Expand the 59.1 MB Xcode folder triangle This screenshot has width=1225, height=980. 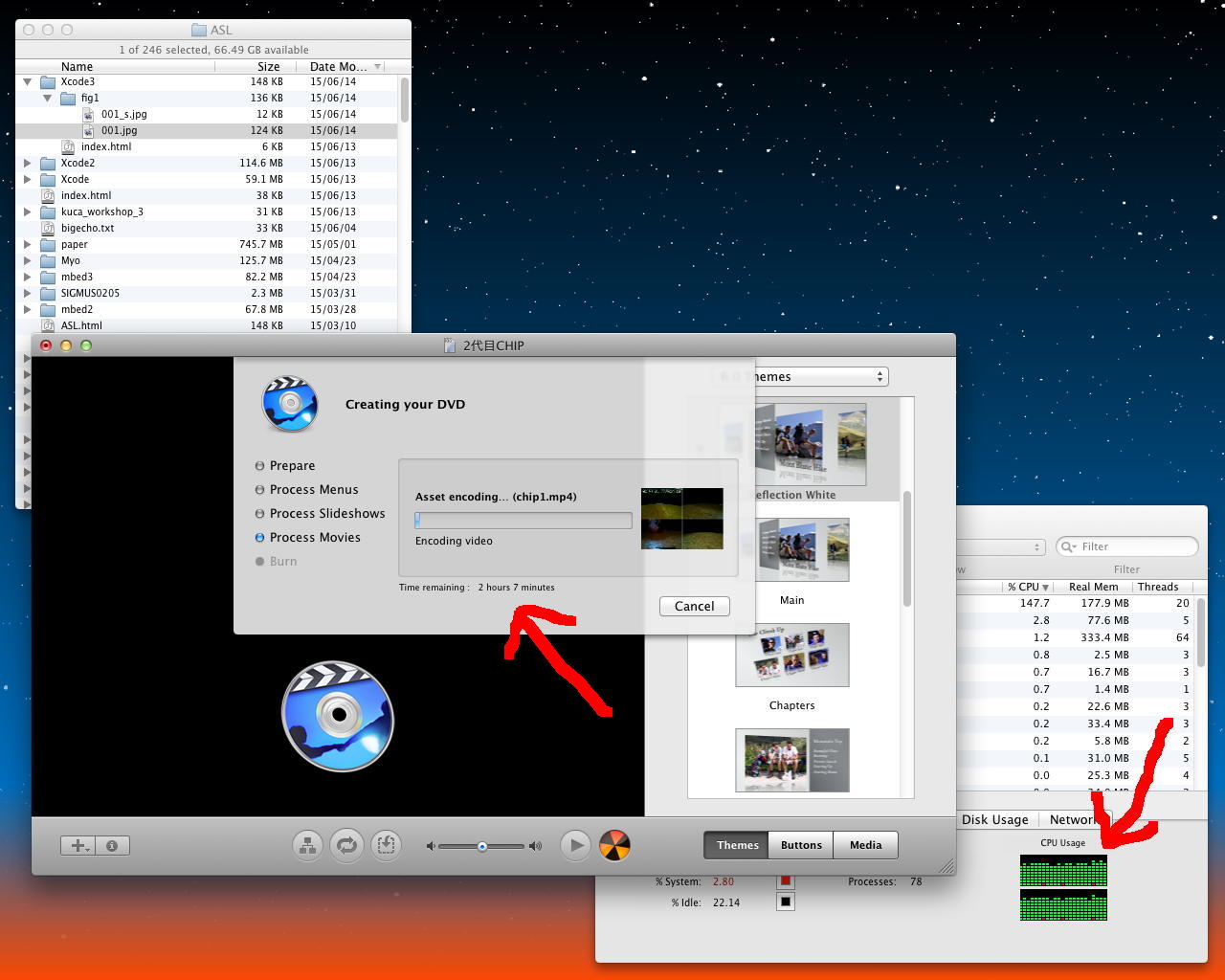click(x=28, y=179)
